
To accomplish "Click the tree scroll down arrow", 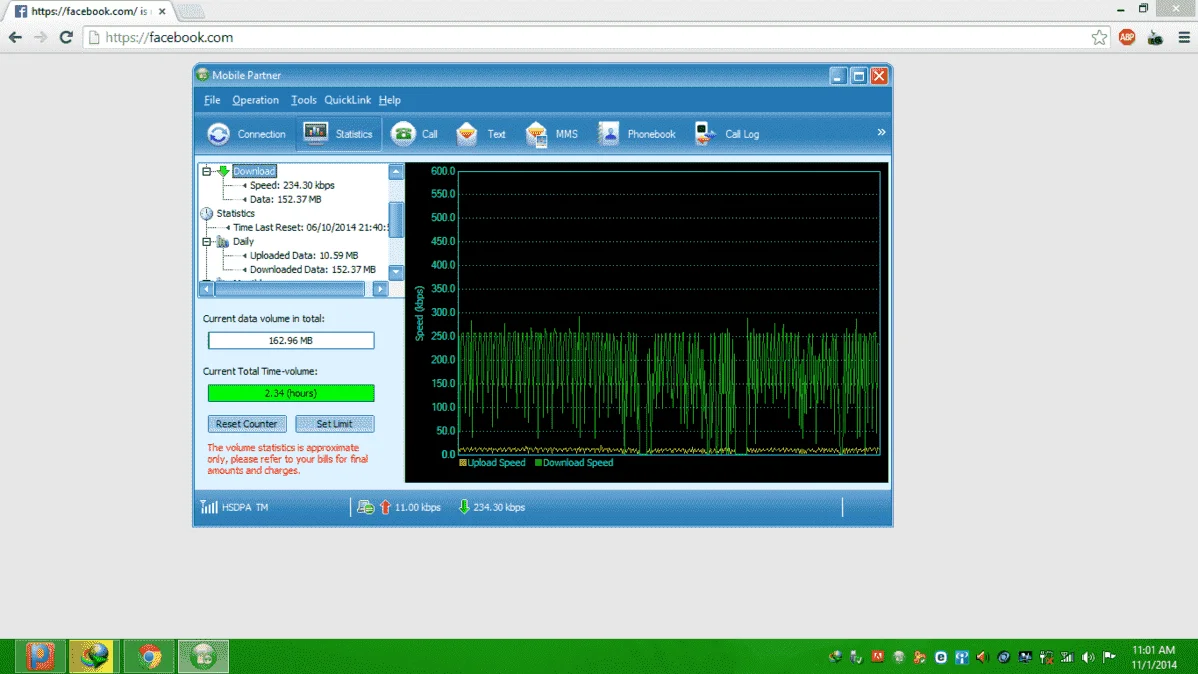I will (x=396, y=272).
